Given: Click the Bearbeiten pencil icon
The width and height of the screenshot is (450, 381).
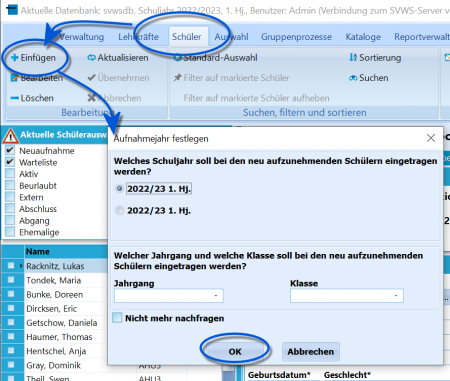Looking at the screenshot, I should click(x=14, y=78).
